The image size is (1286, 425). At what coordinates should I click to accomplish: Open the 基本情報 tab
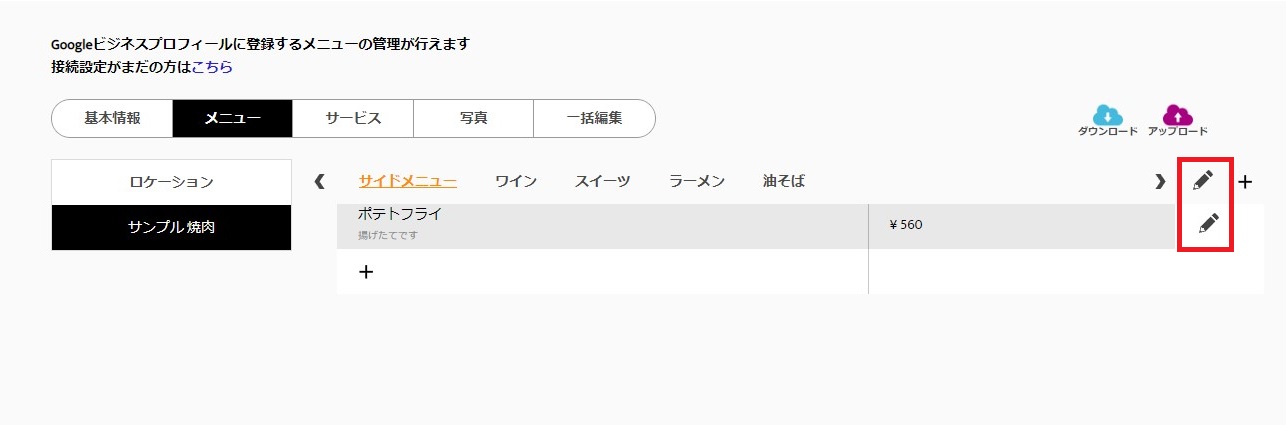pyautogui.click(x=112, y=118)
